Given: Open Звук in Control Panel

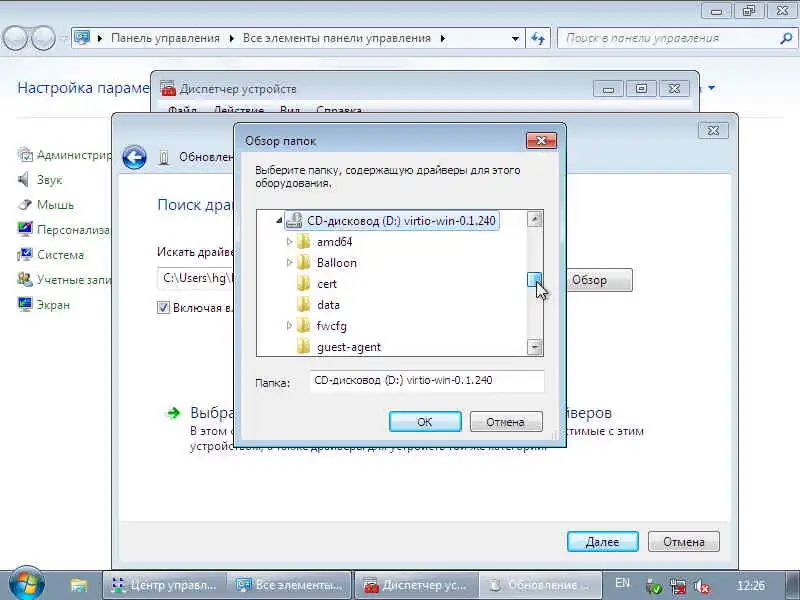Looking at the screenshot, I should [x=49, y=180].
